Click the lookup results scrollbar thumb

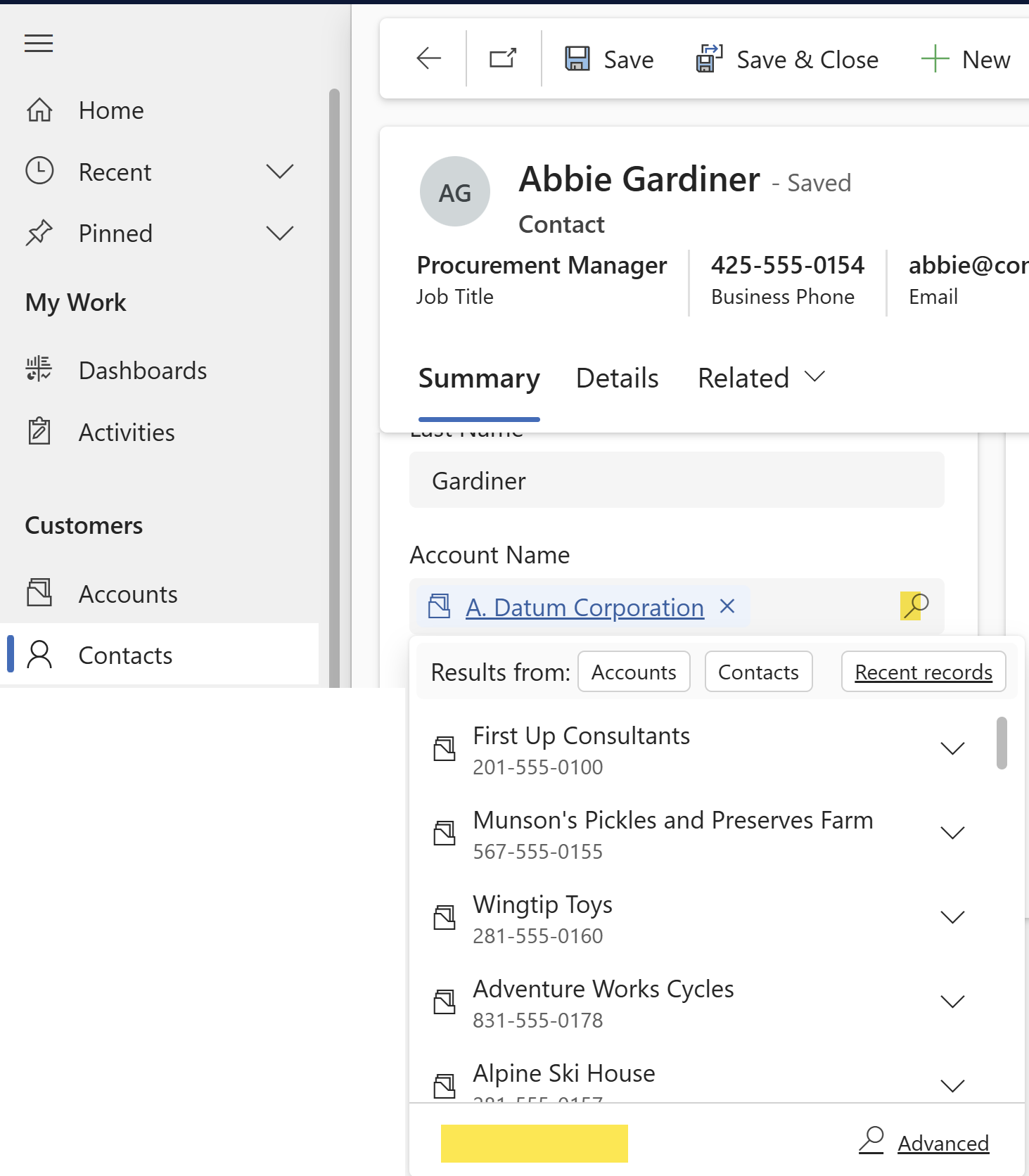(1002, 743)
